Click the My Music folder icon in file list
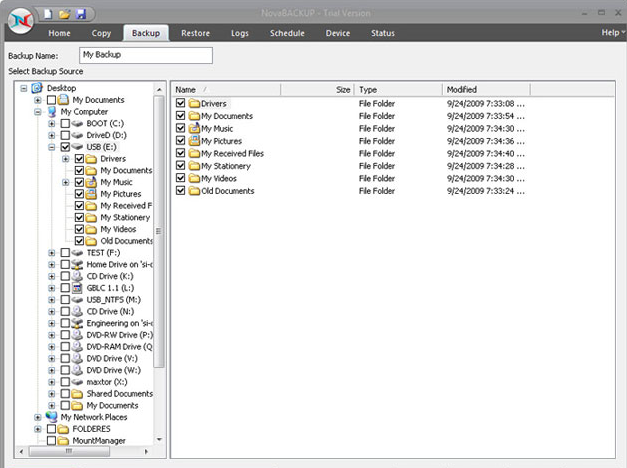The height and width of the screenshot is (468, 627). [194, 128]
